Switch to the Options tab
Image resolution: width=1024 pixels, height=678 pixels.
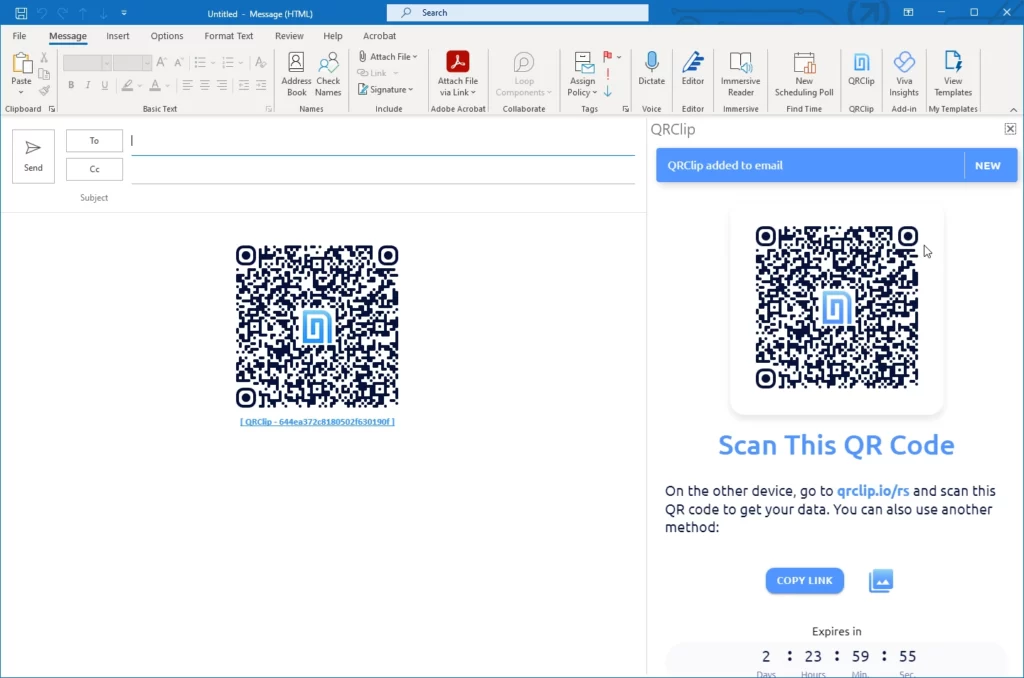[x=167, y=36]
